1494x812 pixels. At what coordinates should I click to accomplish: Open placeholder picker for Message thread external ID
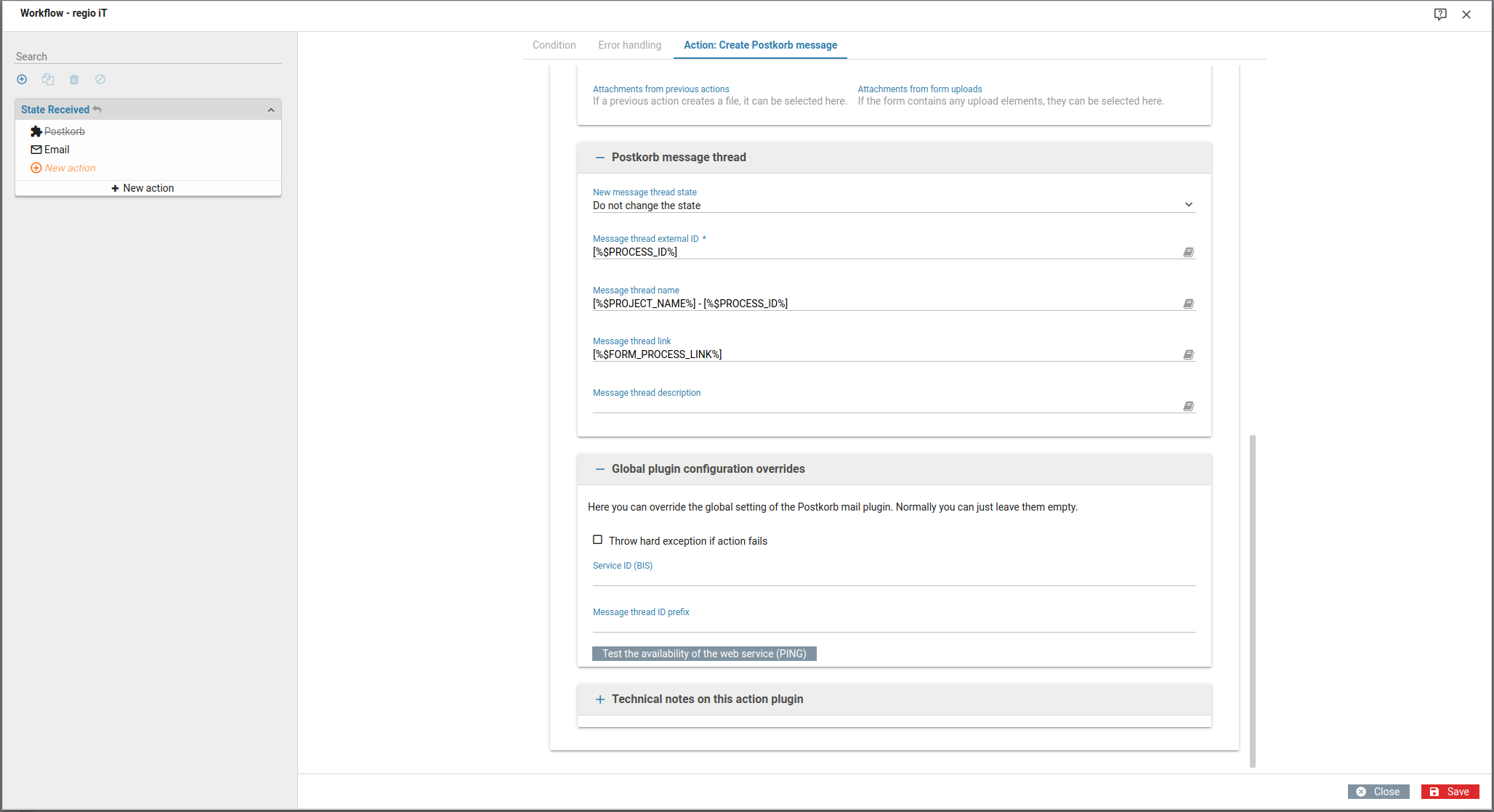[x=1188, y=252]
